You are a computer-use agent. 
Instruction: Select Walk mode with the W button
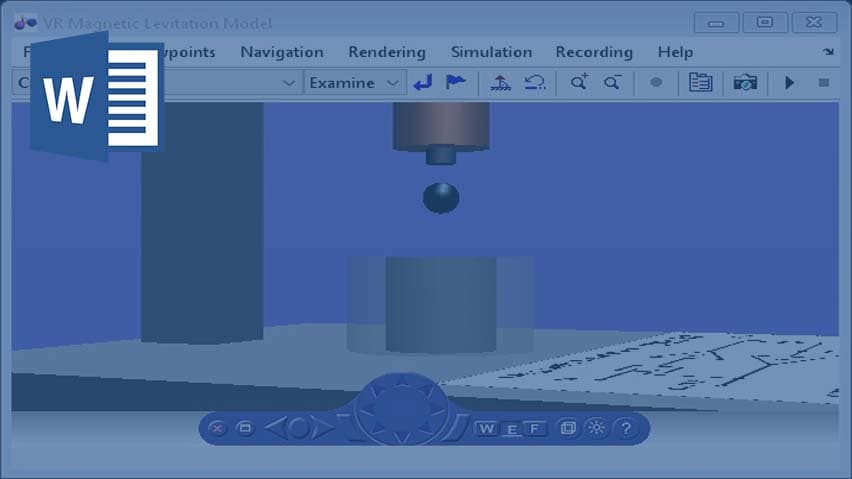[486, 428]
